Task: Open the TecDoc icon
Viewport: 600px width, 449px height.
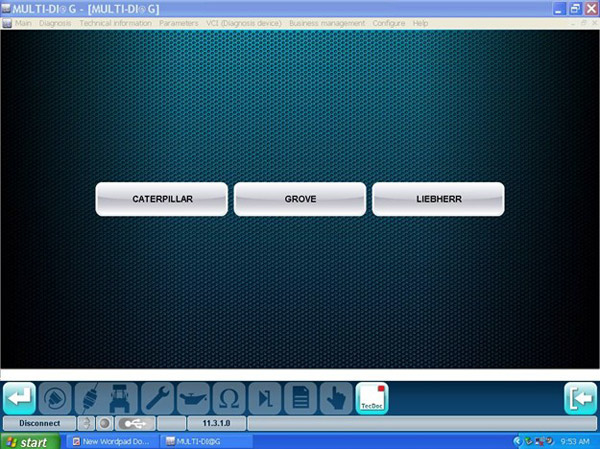Action: (371, 397)
